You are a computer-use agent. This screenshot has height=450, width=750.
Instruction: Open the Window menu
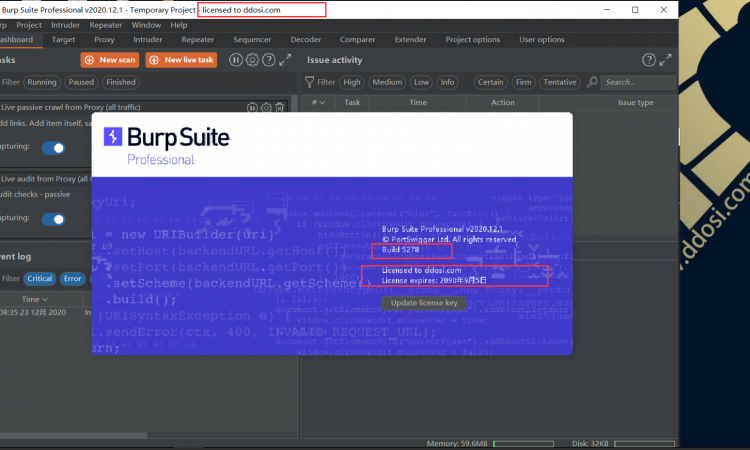click(x=146, y=25)
